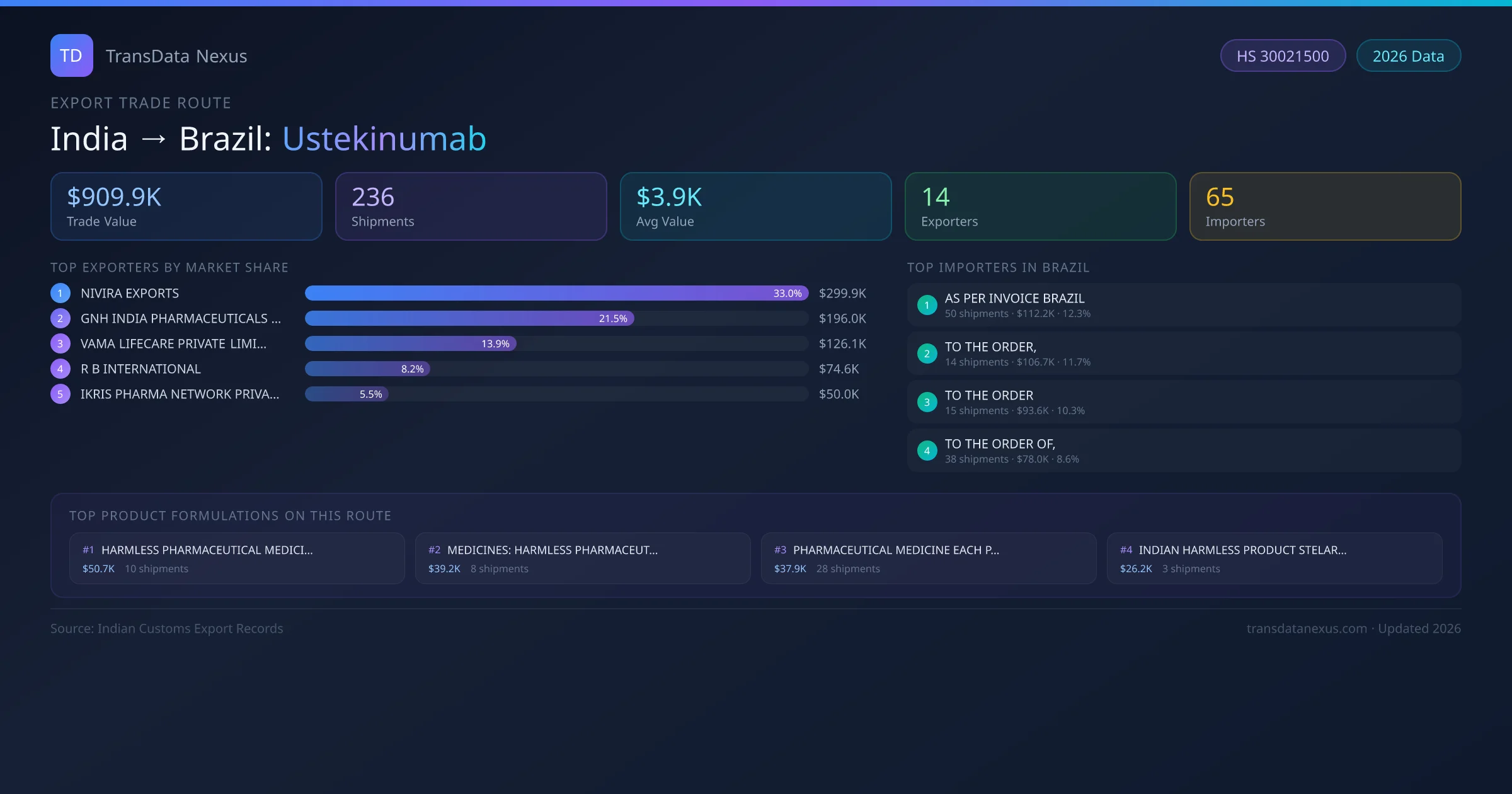Open #1 HARMLESS PHARMACEUTICAL MEDICI formulation card

coord(237,558)
